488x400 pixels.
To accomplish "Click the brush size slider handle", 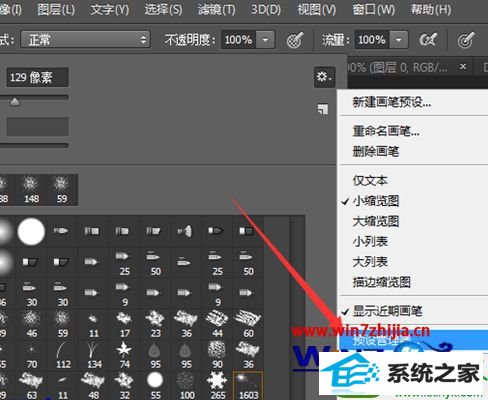I will click(x=15, y=102).
